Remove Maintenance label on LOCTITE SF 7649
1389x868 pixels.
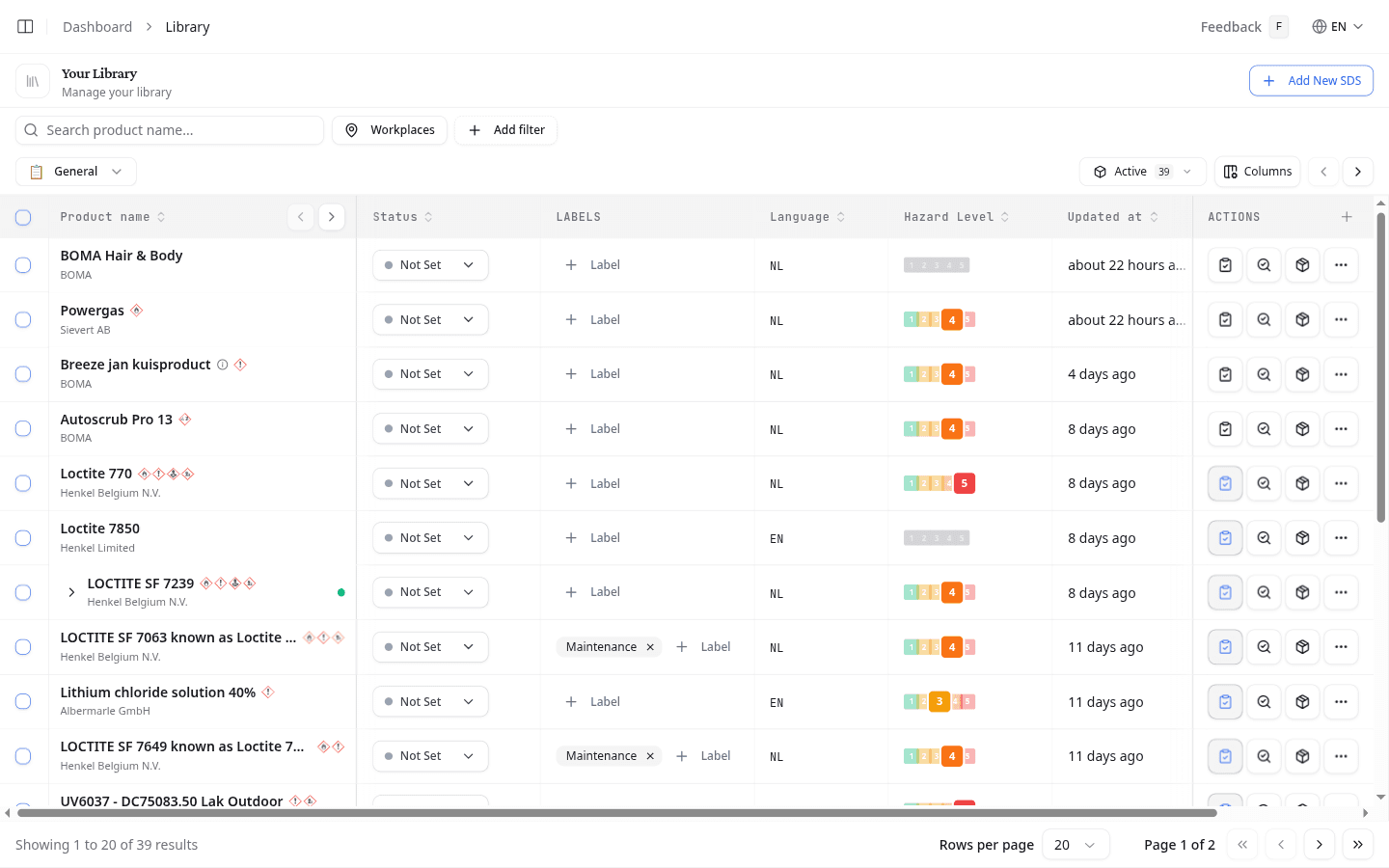650,756
